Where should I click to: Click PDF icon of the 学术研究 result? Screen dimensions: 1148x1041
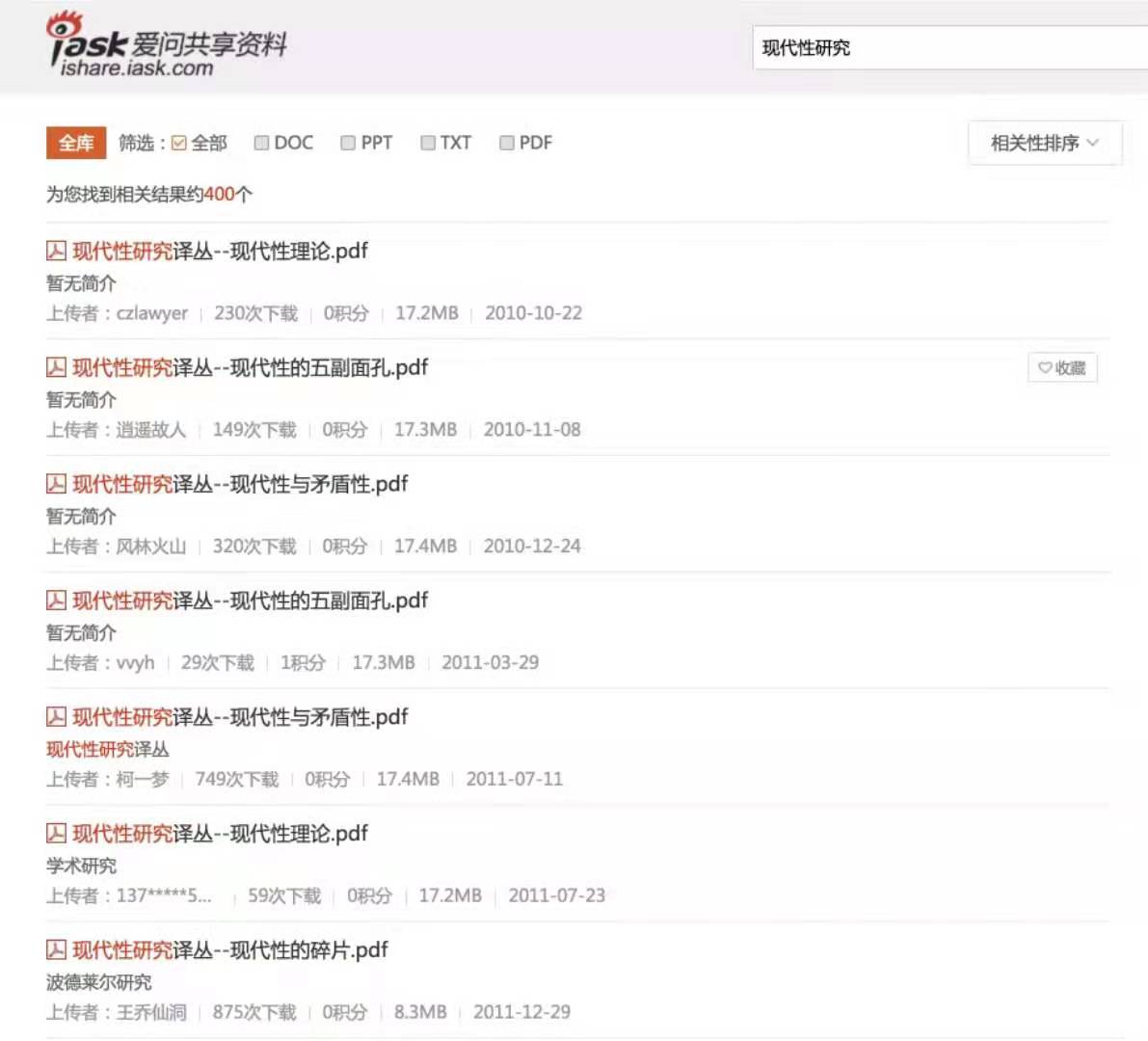(56, 833)
